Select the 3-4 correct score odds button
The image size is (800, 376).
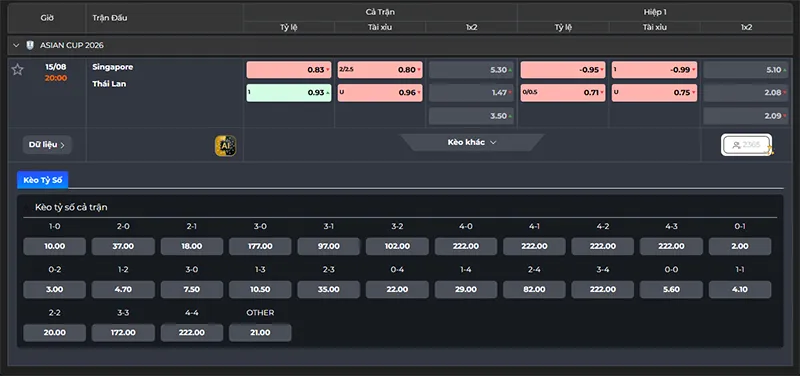[603, 290]
